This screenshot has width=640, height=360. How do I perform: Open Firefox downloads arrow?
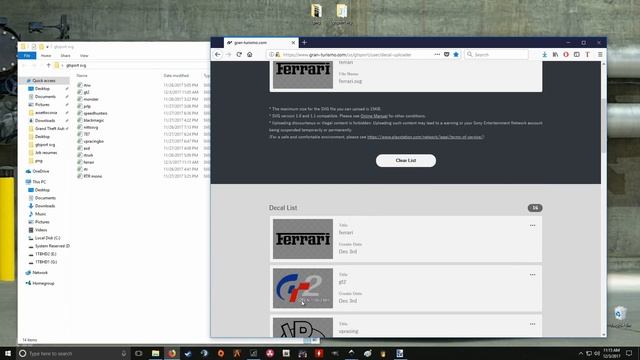coord(544,54)
